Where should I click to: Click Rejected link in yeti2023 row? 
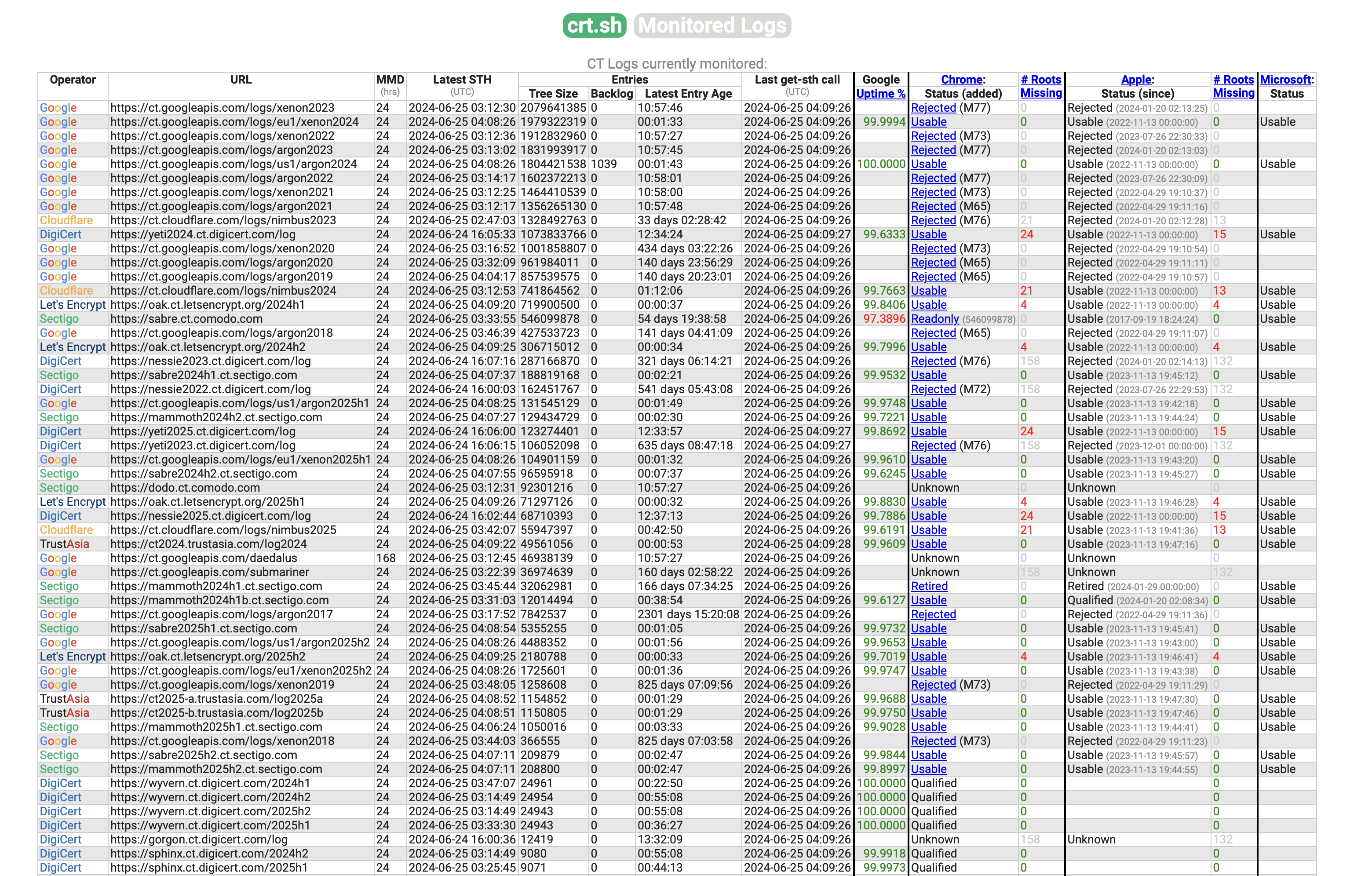933,445
